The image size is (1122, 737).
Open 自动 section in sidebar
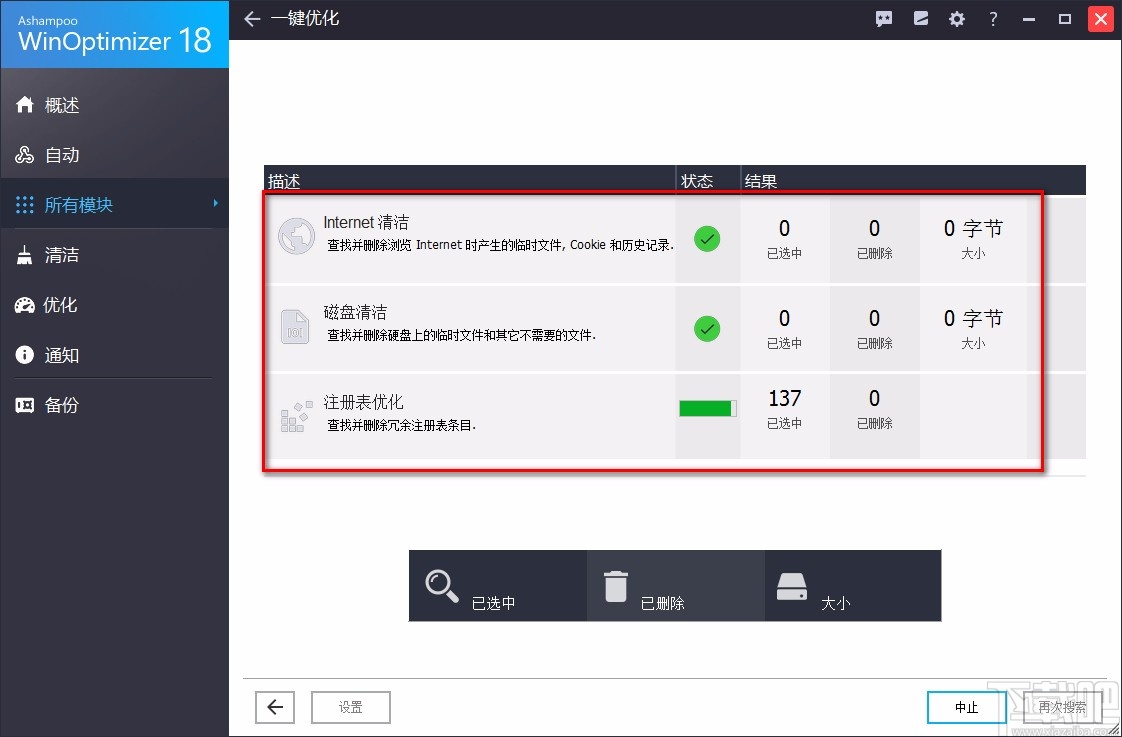coord(114,155)
